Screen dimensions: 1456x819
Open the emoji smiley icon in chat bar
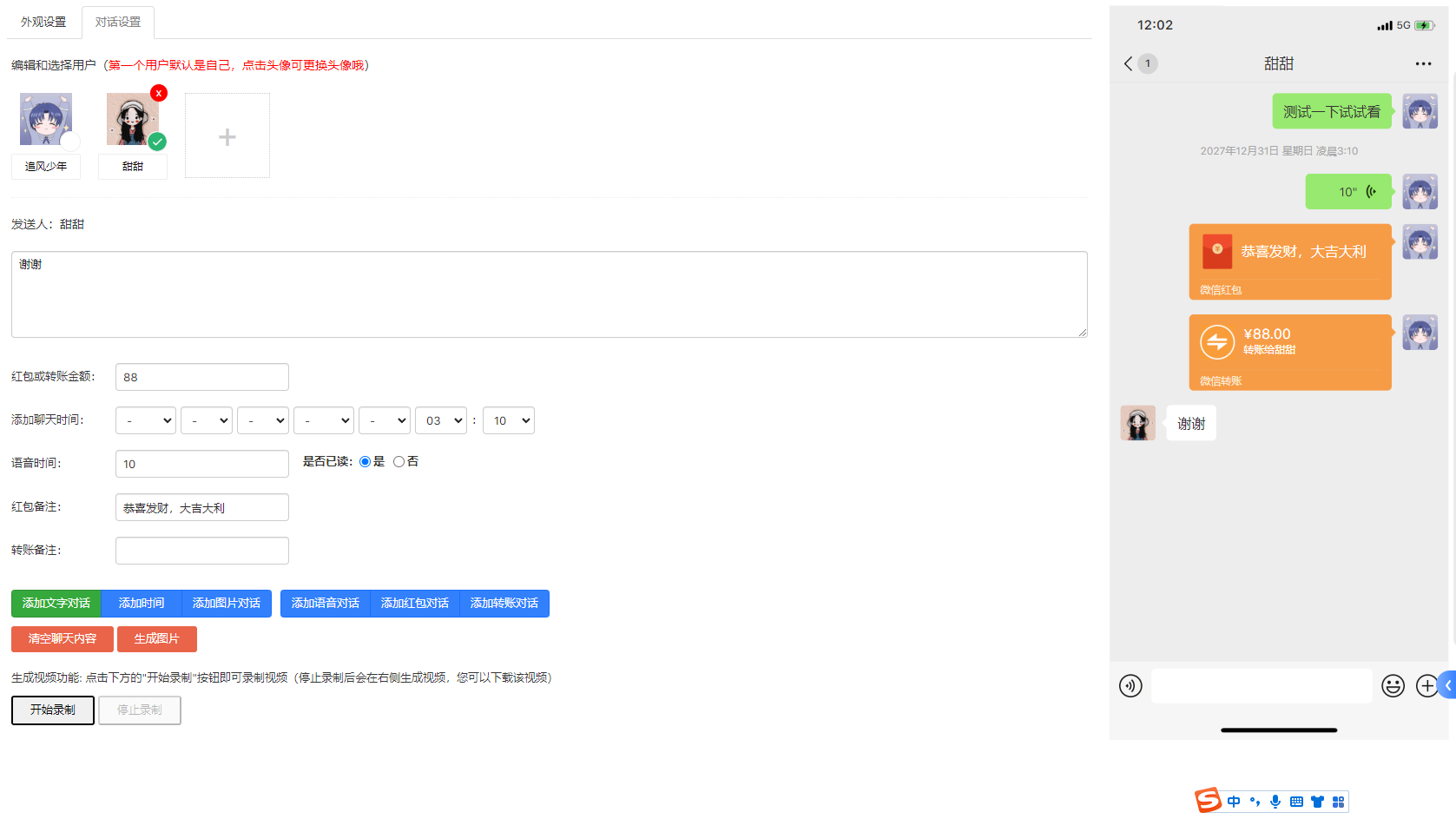1393,686
